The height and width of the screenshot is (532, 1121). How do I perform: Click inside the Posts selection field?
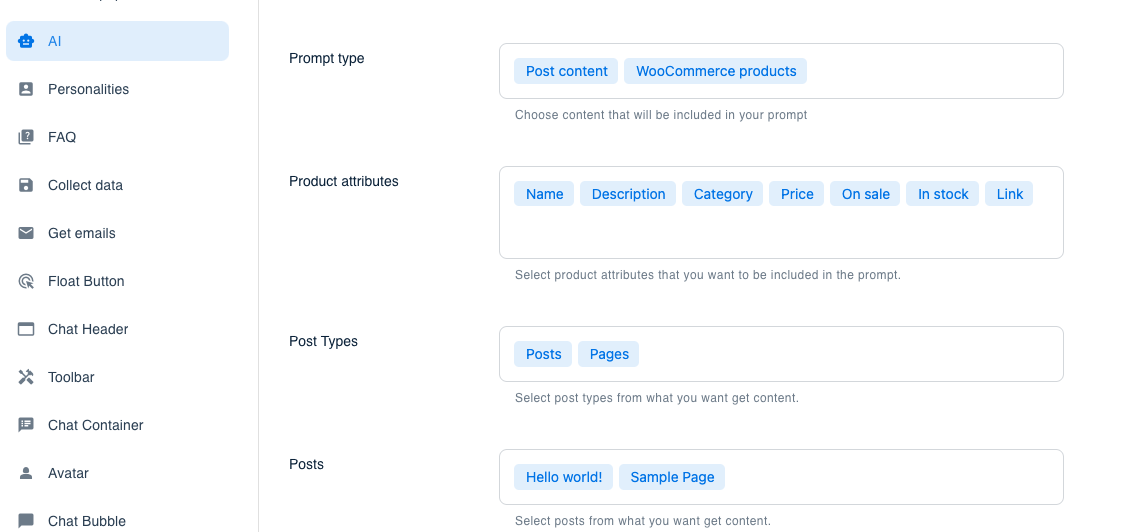pos(890,477)
